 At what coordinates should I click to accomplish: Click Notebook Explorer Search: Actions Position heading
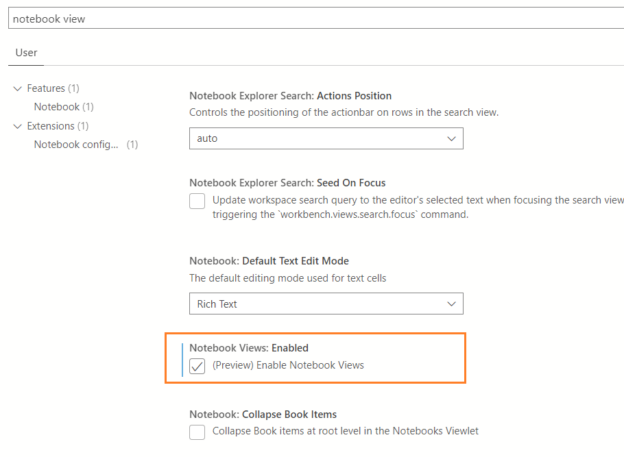(291, 96)
